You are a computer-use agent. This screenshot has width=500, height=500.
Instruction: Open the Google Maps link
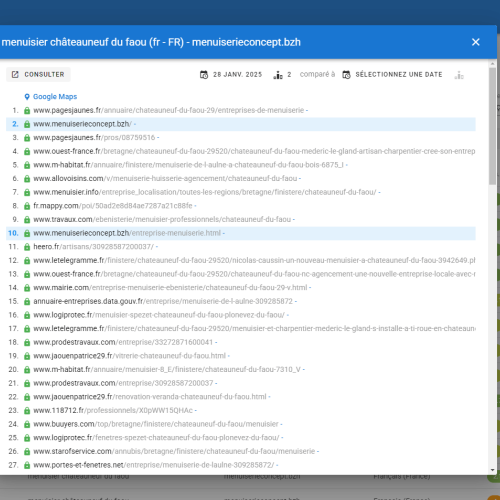(x=55, y=97)
